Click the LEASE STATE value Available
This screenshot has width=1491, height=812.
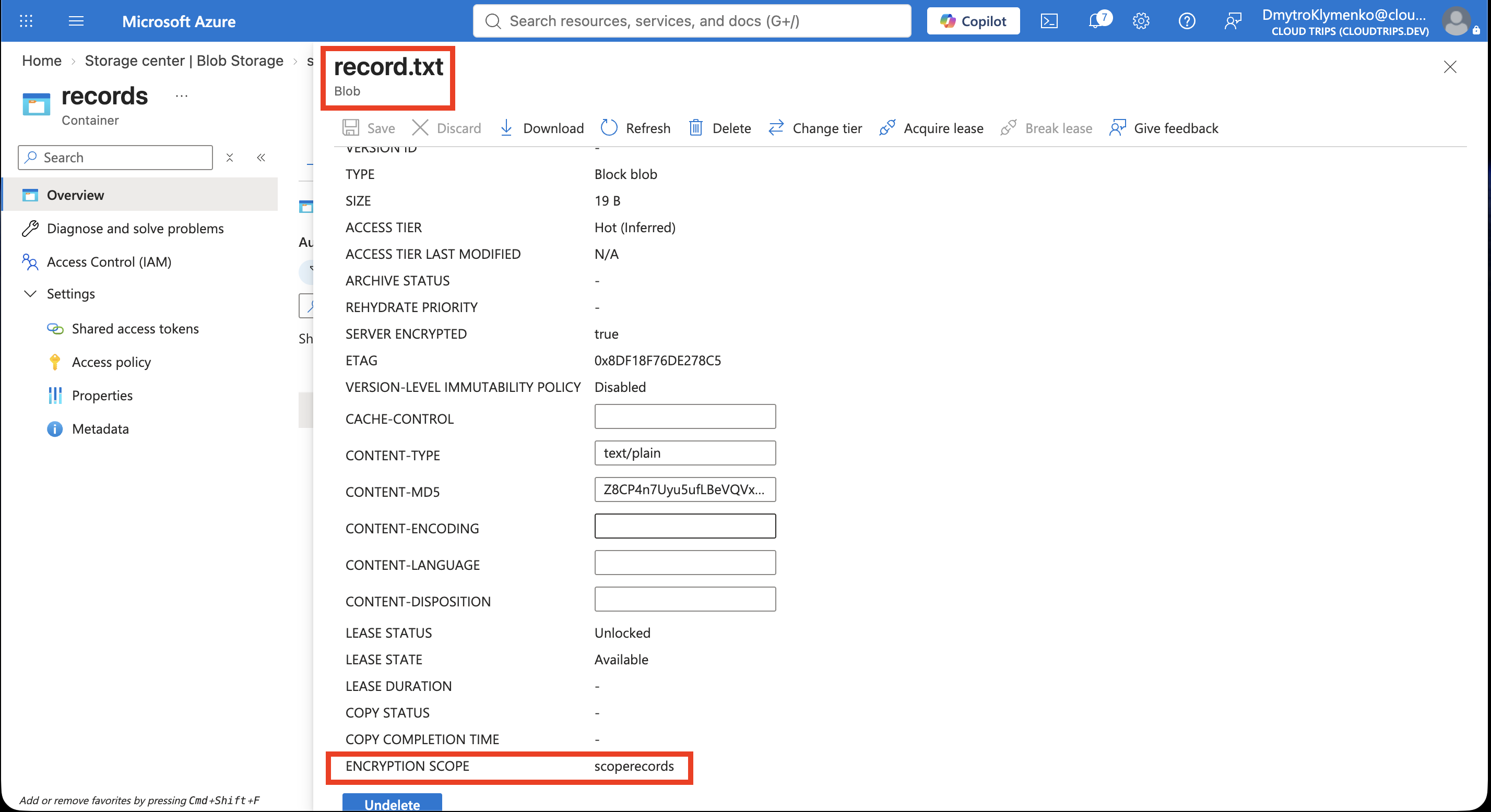621,660
